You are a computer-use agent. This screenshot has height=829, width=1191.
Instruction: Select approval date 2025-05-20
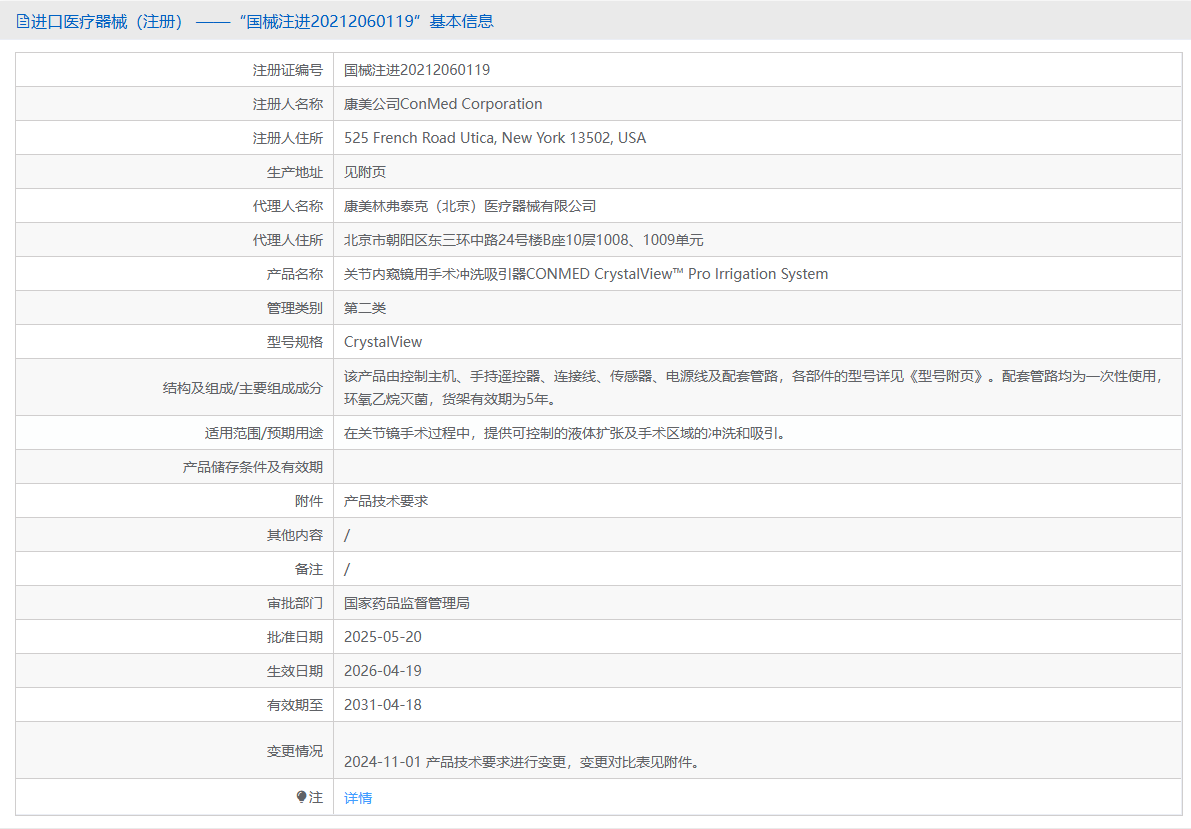coord(383,638)
